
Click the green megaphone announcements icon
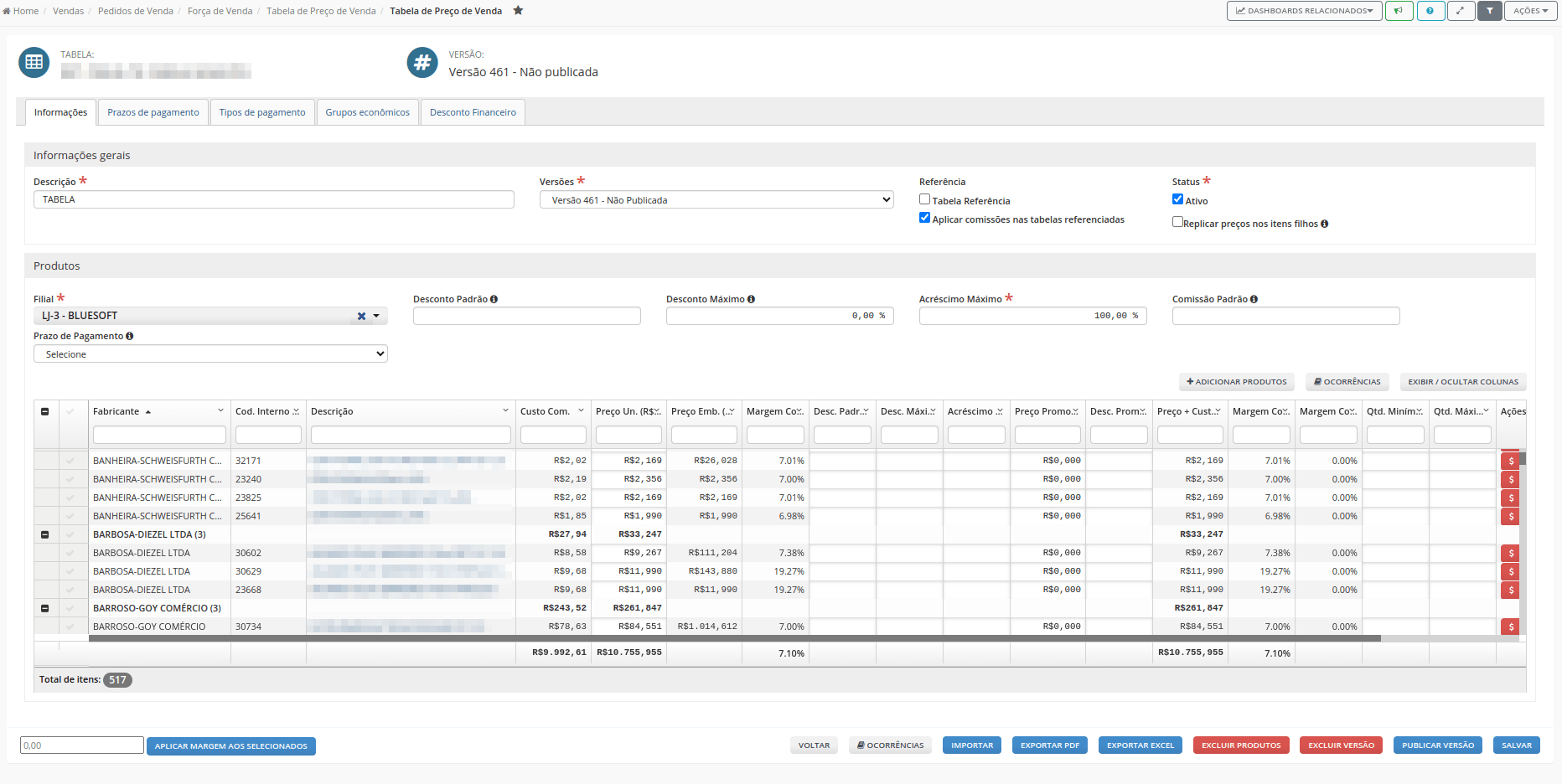[x=1399, y=11]
